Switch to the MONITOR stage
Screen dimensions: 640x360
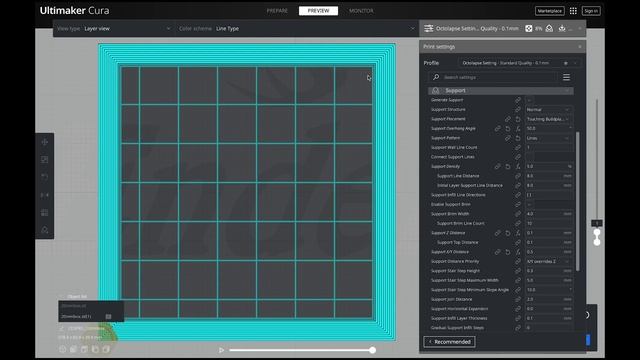coord(361,11)
